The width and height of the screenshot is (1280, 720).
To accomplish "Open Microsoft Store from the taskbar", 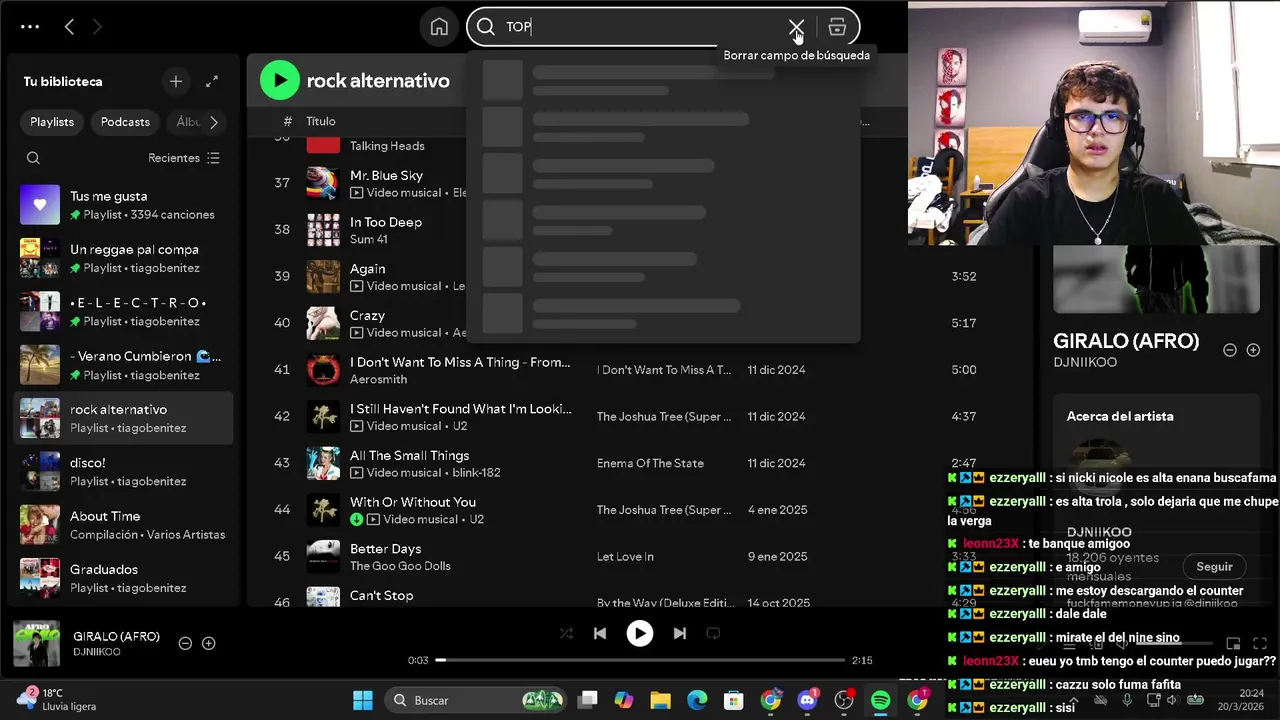I will tap(734, 700).
